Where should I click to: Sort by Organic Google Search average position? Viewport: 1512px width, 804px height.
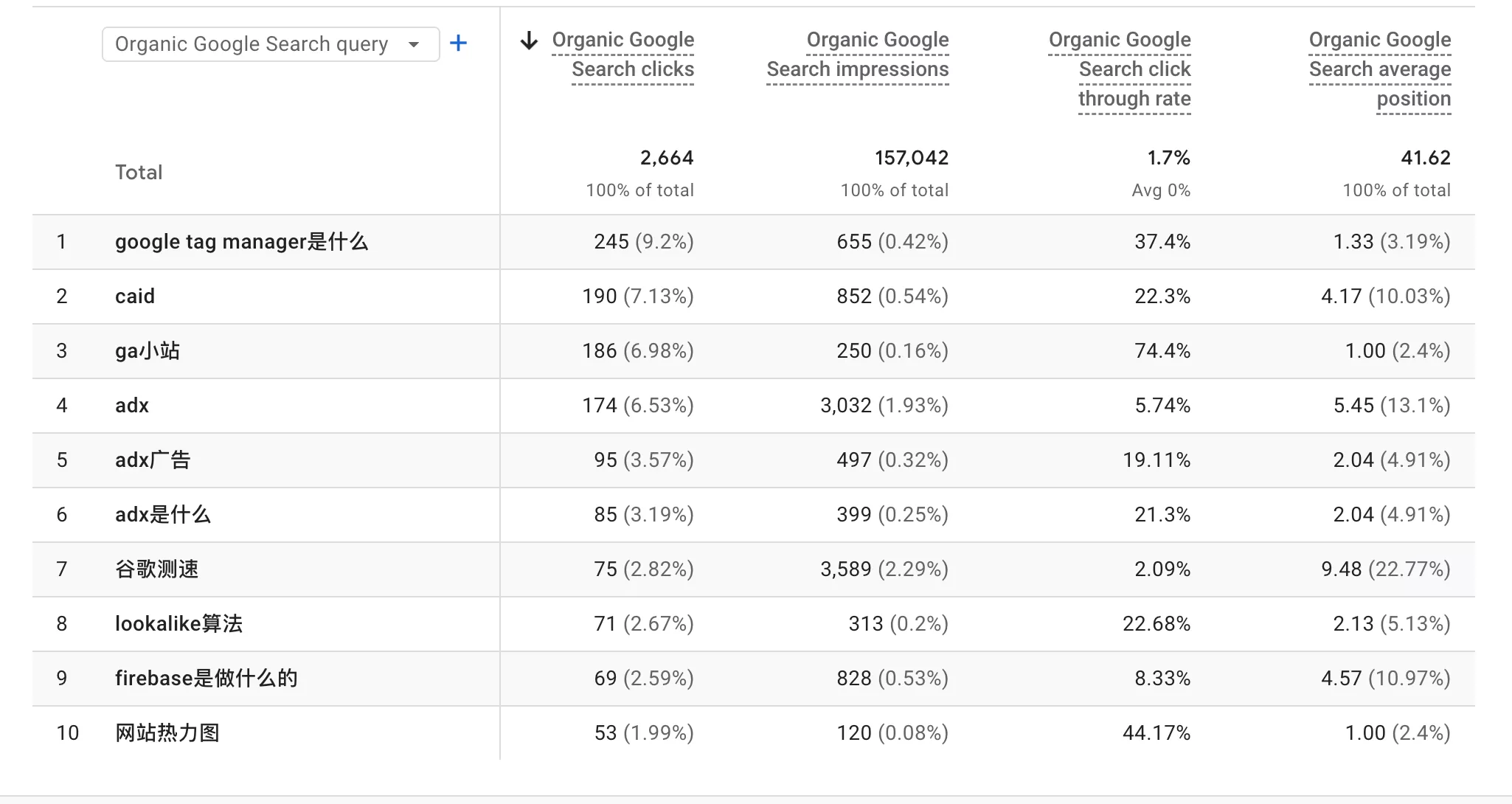tap(1379, 69)
